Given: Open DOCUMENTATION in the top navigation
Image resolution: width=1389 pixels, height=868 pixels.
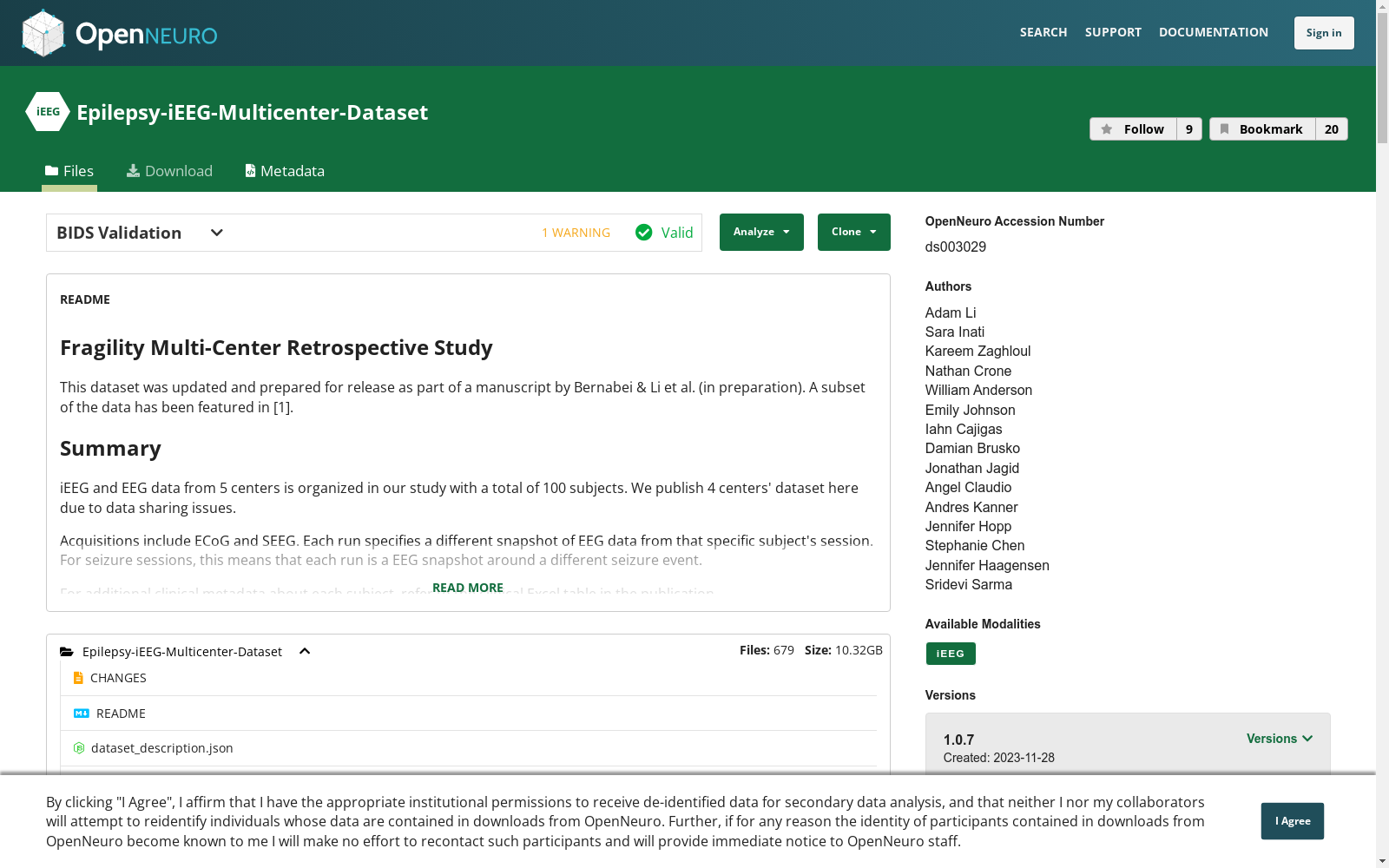Looking at the screenshot, I should coord(1214,32).
